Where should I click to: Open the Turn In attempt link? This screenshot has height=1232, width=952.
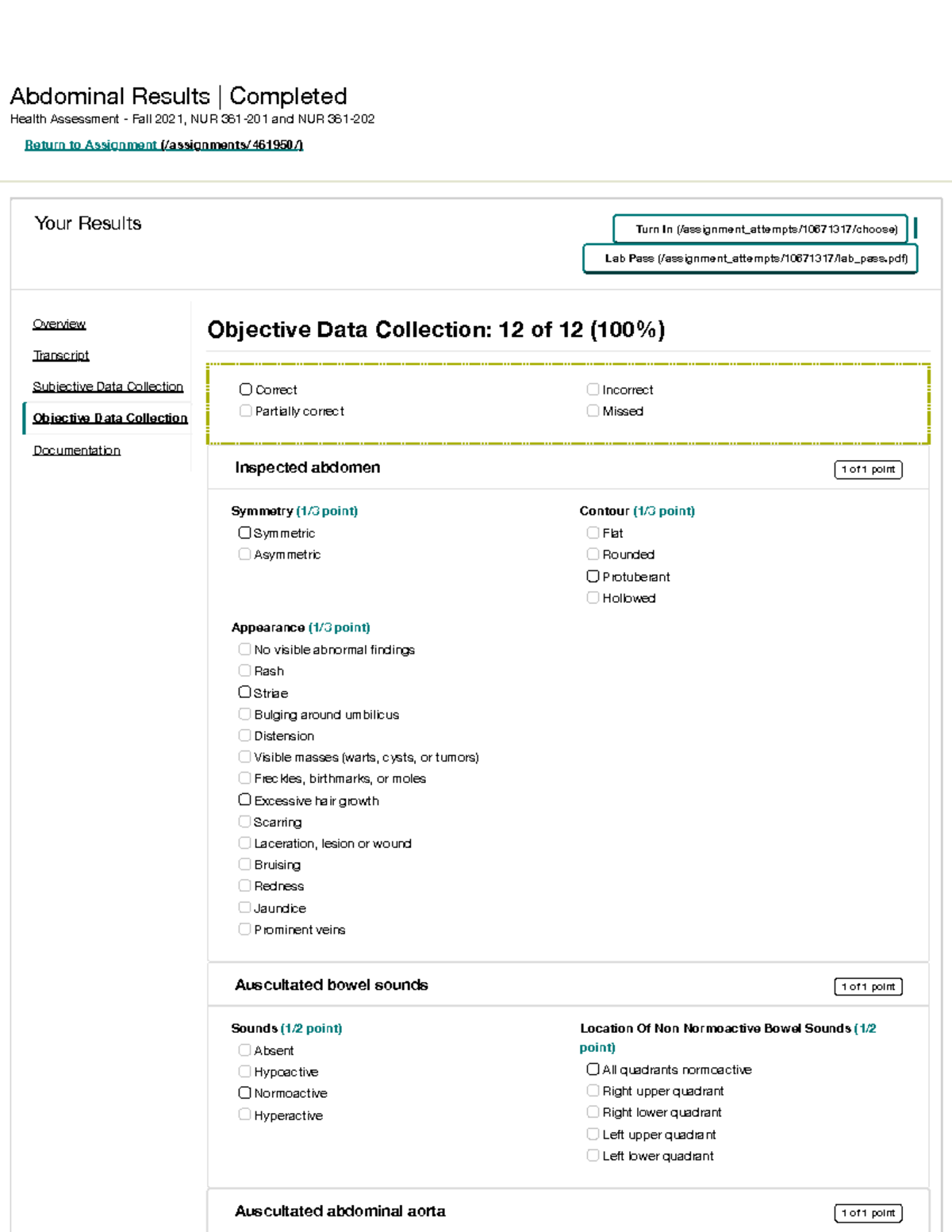[x=759, y=228]
